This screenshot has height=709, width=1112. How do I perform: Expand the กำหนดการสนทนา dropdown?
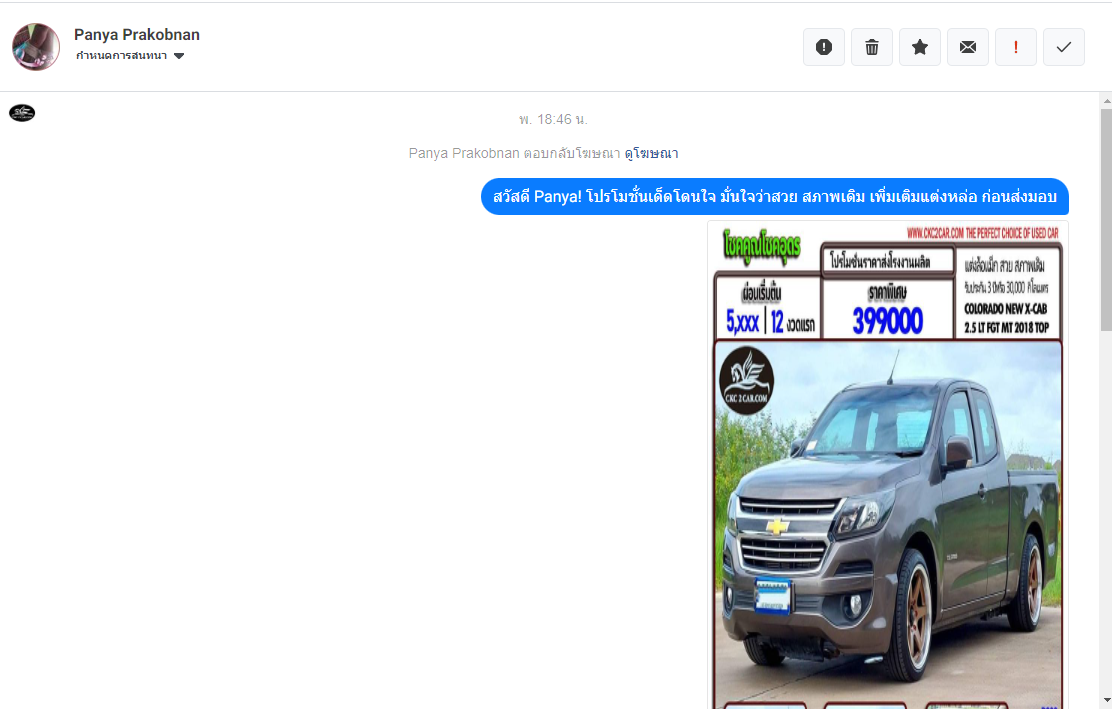[x=130, y=55]
